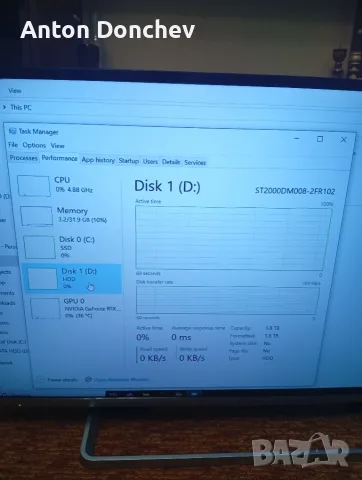
Task: Maximize the Task Manager window
Action: (x=320, y=139)
